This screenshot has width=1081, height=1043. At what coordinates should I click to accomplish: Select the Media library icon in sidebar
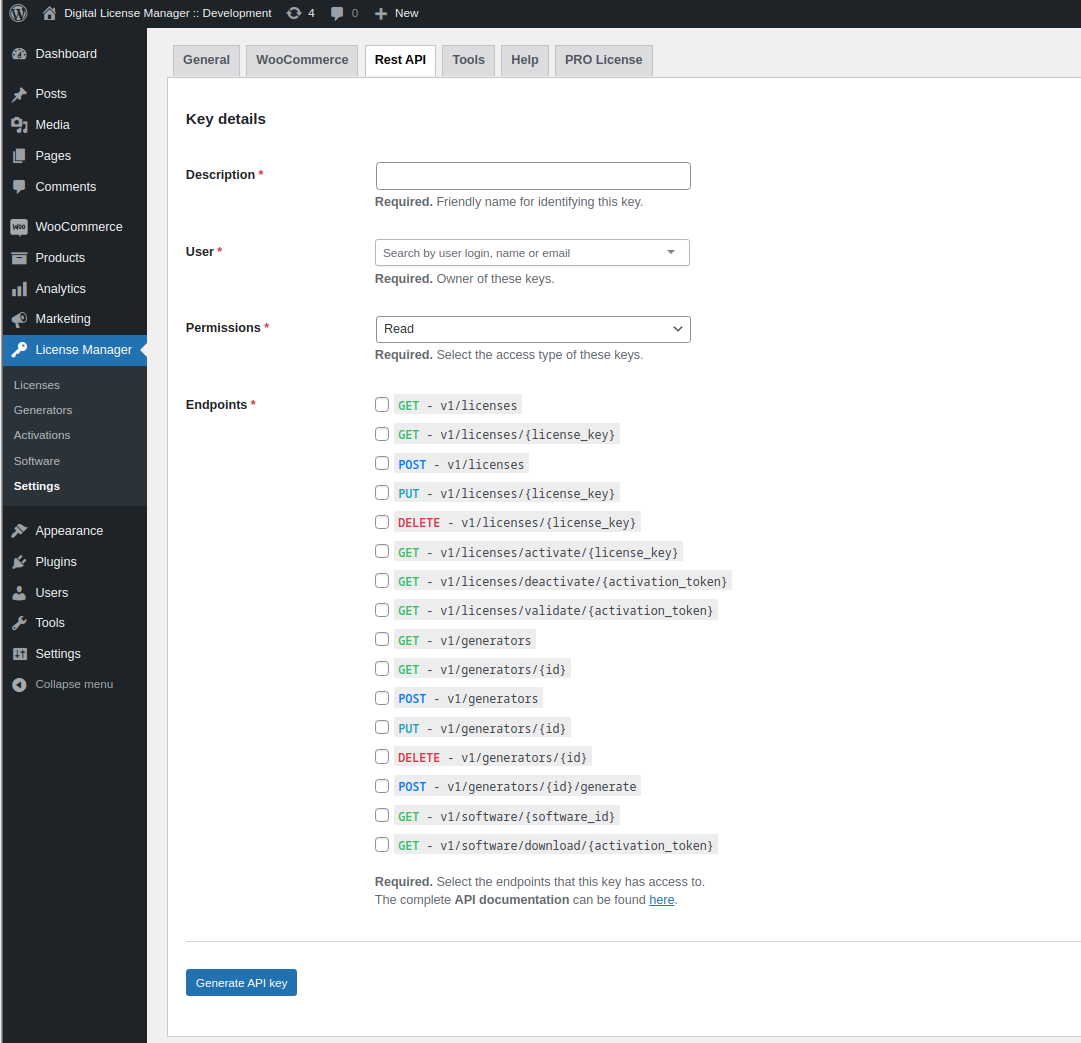click(22, 124)
